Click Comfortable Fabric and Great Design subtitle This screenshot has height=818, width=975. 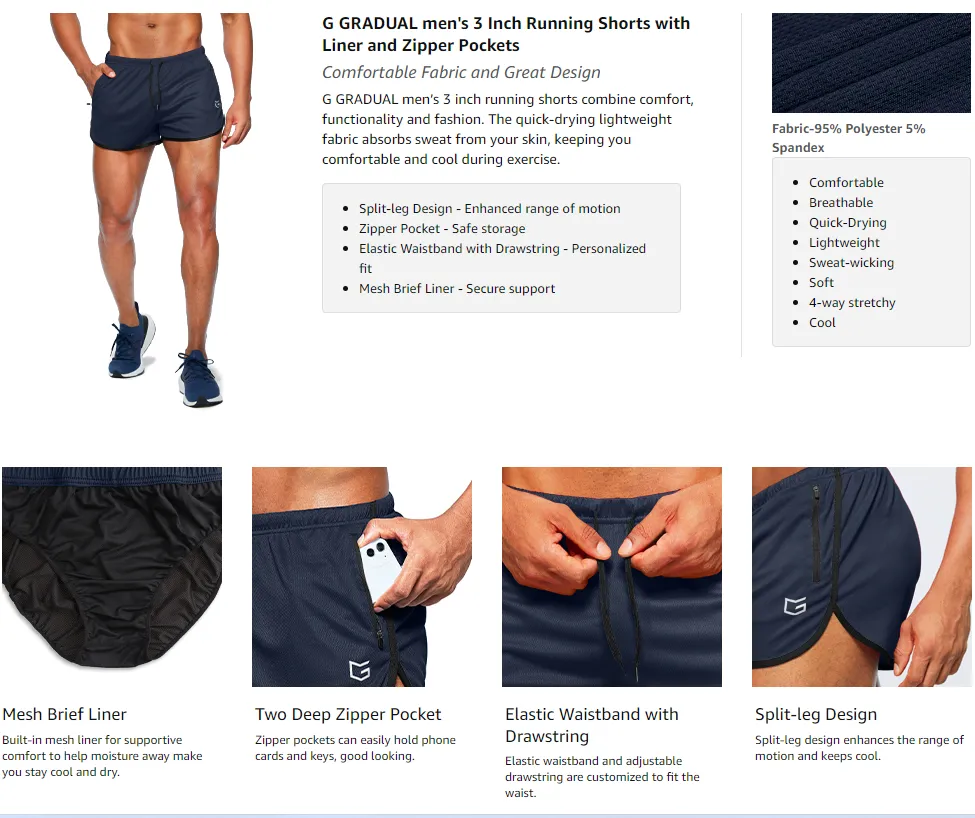tap(461, 72)
